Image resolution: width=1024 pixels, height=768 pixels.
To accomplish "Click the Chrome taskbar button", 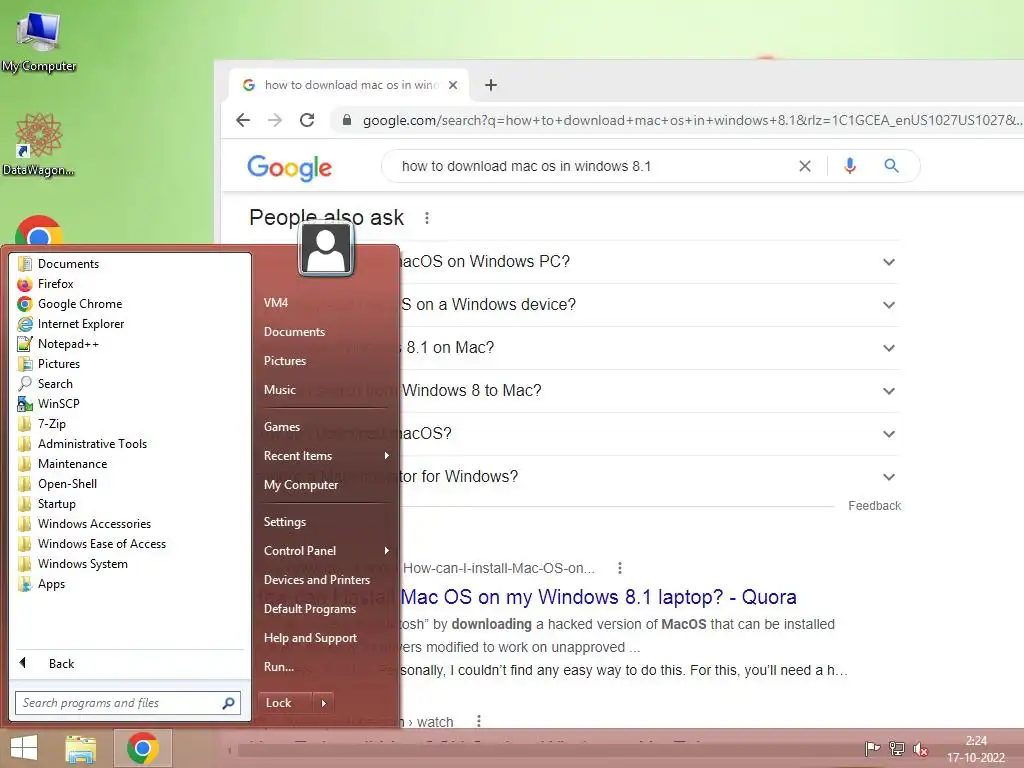I will 142,748.
